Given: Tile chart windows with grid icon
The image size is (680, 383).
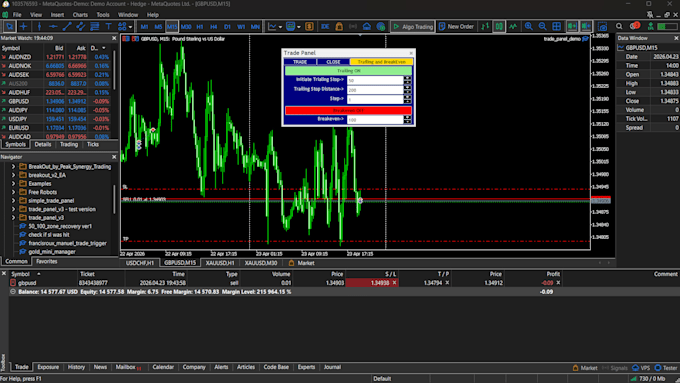Looking at the screenshot, I should pos(556,27).
